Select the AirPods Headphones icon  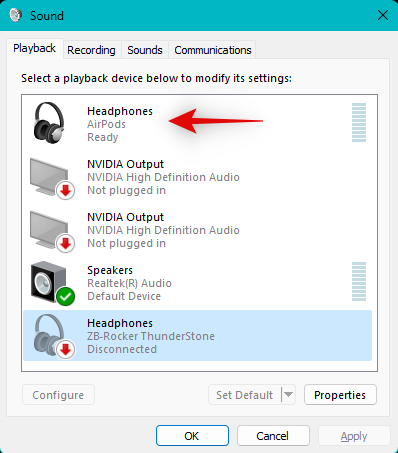pos(49,123)
